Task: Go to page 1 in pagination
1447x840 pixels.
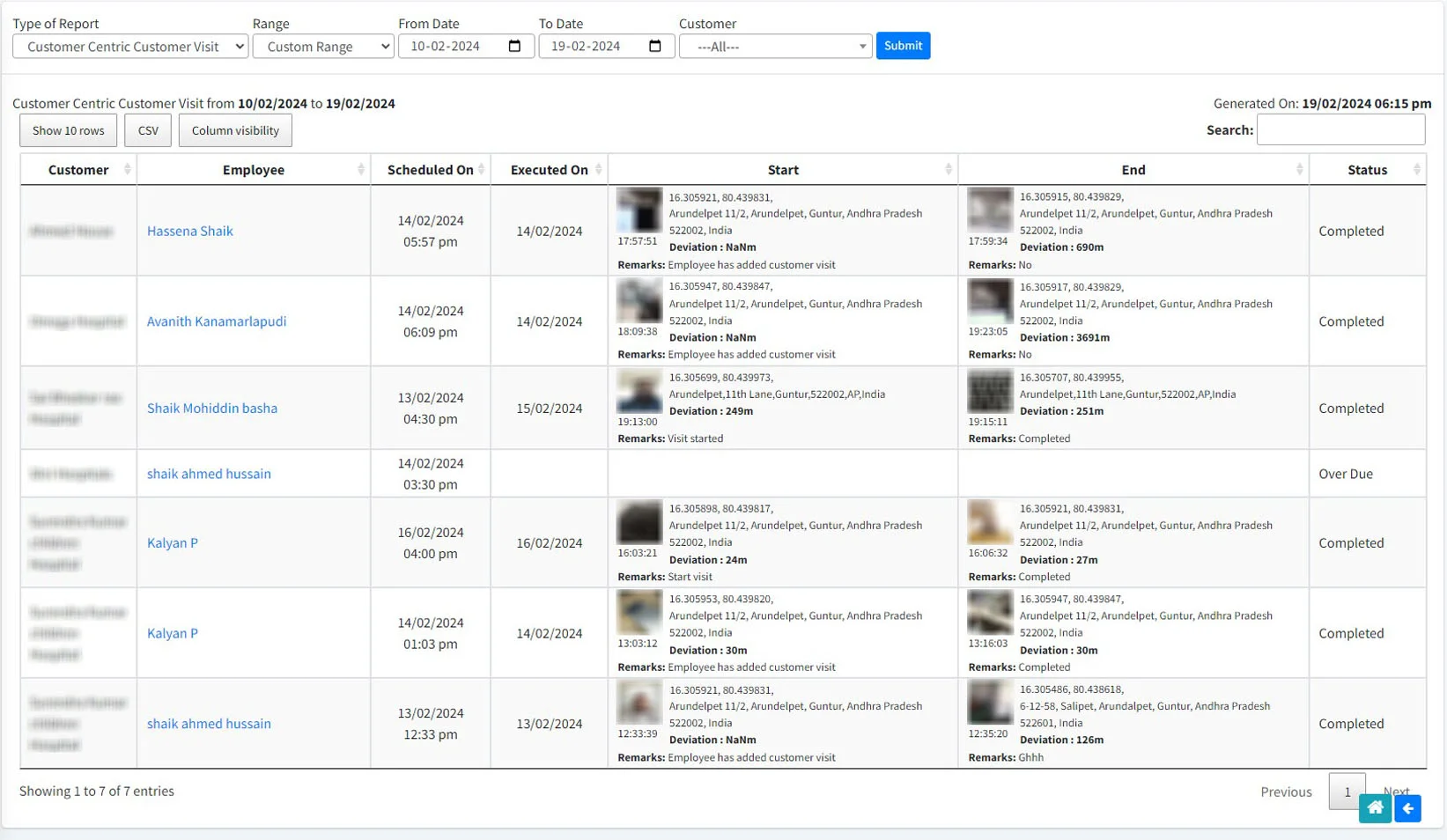Action: coord(1346,792)
